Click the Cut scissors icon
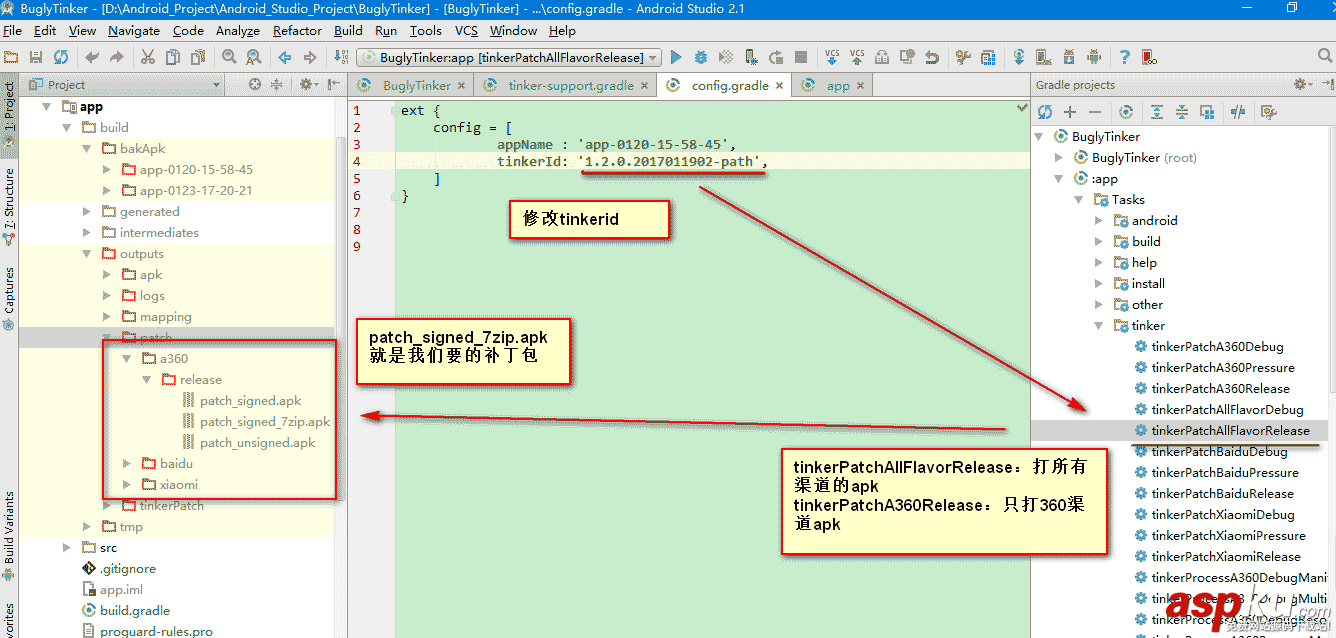Viewport: 1336px width, 638px height. tap(148, 58)
